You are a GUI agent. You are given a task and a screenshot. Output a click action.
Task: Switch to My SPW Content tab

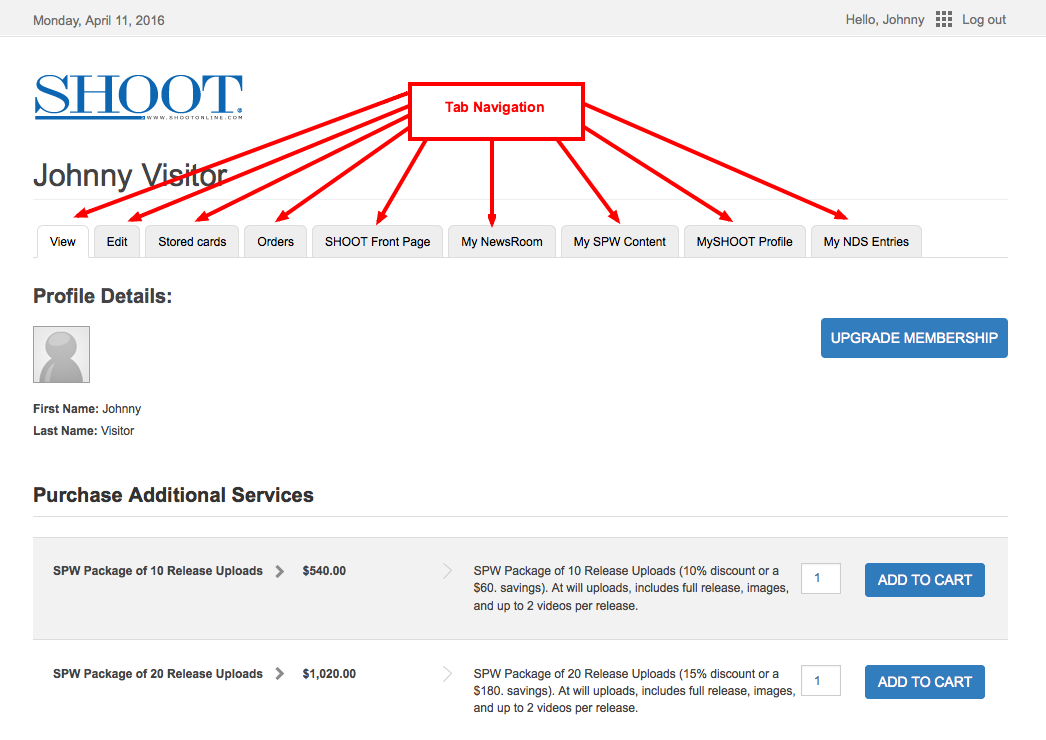(x=620, y=242)
